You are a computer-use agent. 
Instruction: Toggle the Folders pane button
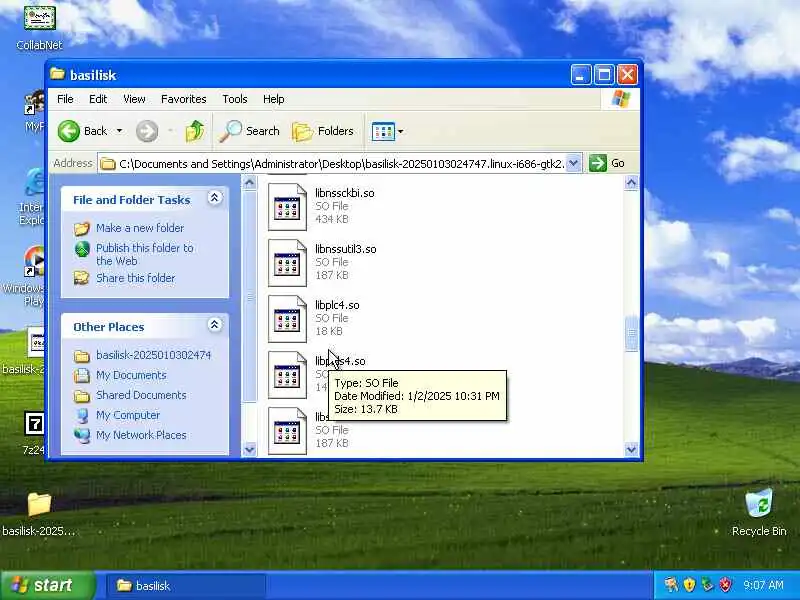(x=323, y=131)
